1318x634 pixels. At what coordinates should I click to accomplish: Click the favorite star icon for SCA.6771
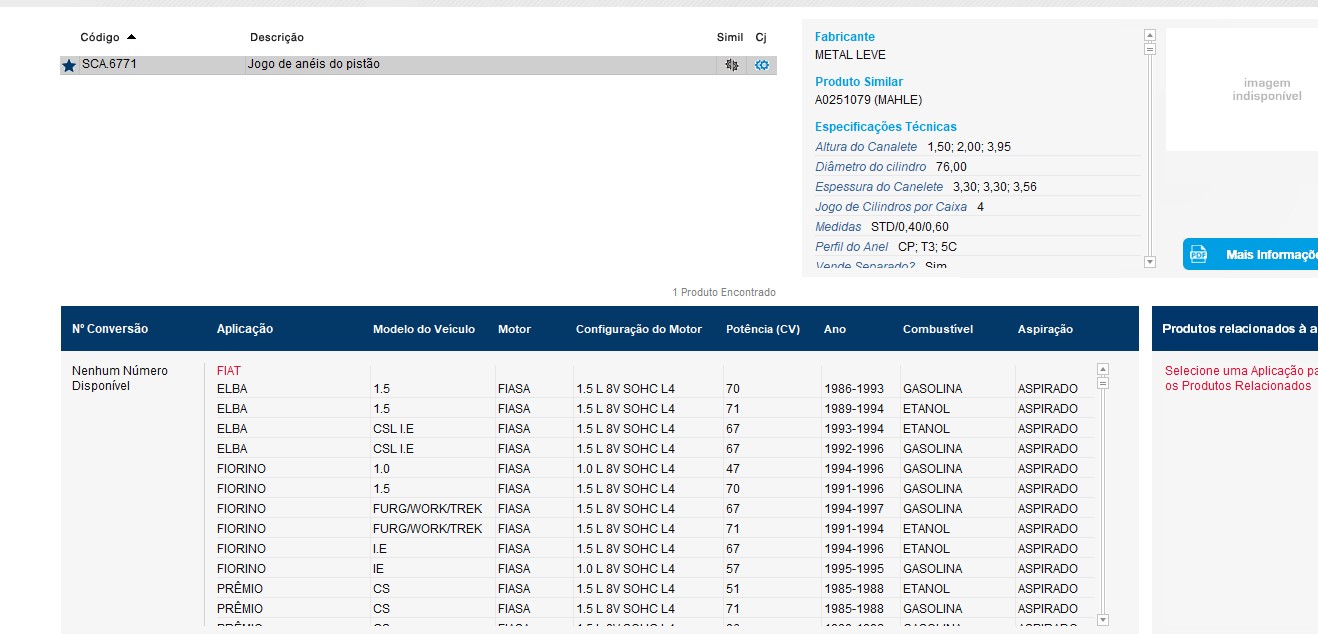point(69,66)
